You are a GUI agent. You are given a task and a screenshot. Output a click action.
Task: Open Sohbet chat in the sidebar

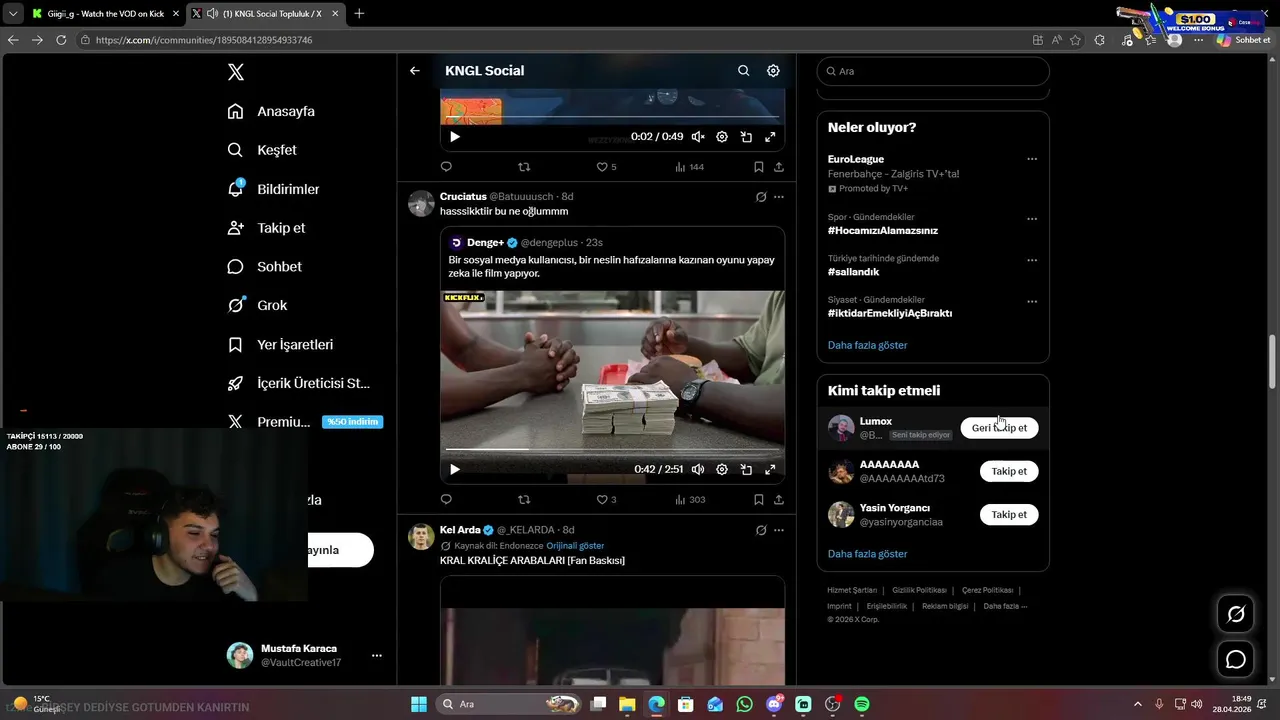pos(264,267)
